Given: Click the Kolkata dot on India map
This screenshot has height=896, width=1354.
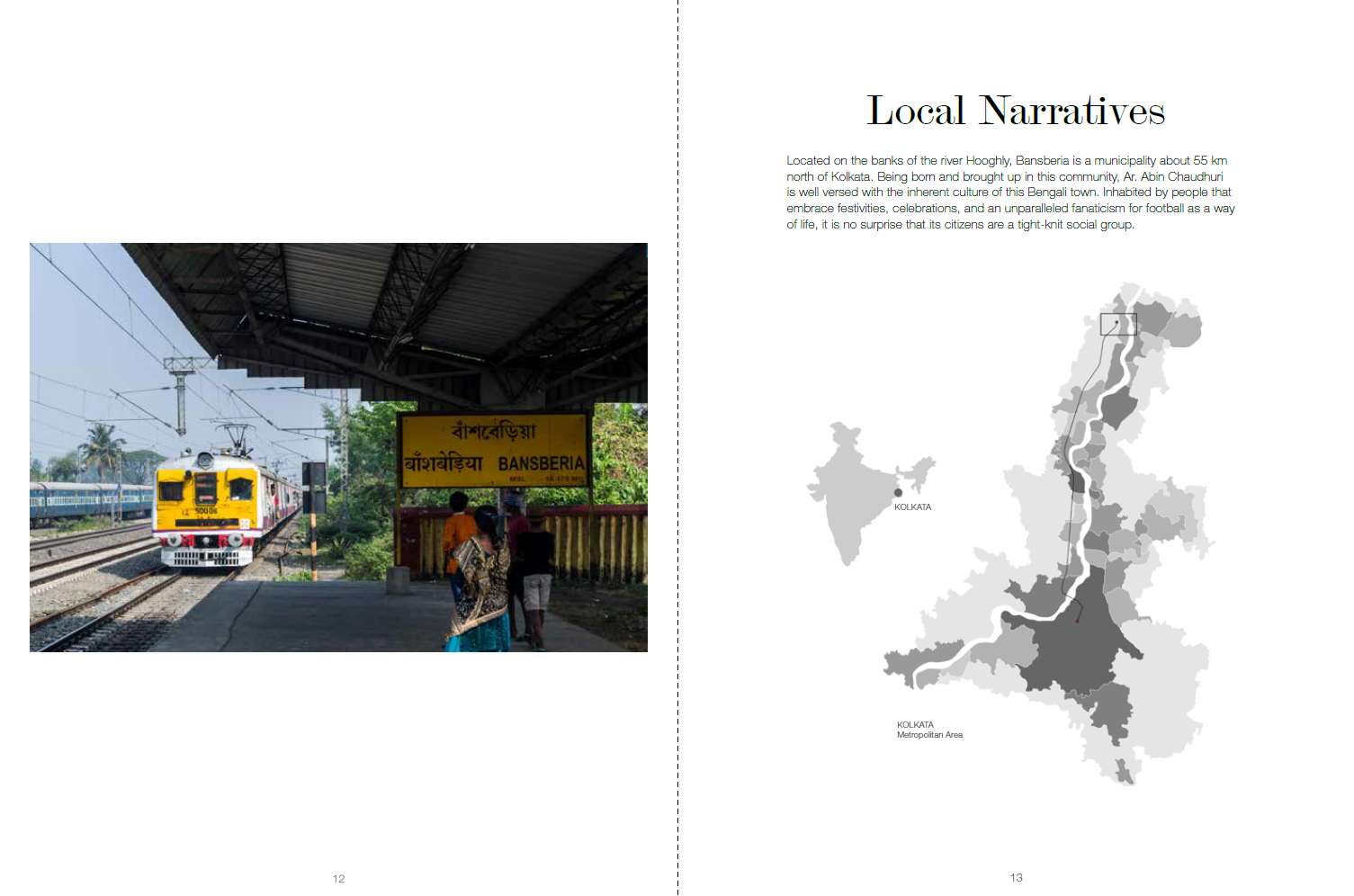Looking at the screenshot, I should tap(898, 493).
